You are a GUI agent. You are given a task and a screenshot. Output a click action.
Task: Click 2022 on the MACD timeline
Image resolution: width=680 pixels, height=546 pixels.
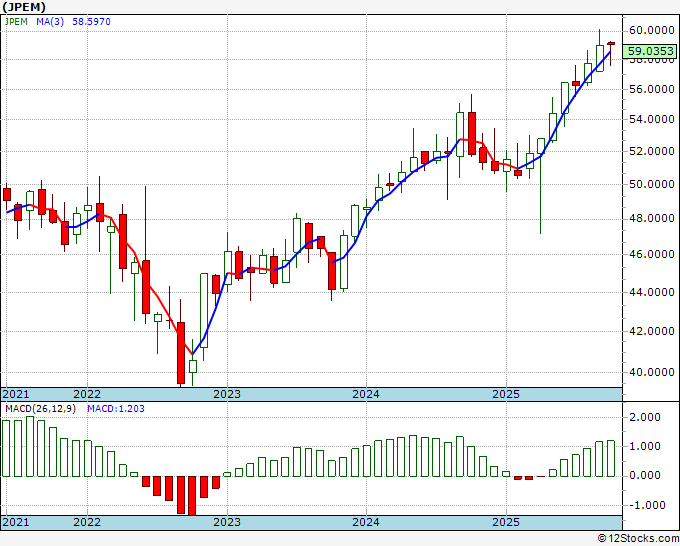87,522
